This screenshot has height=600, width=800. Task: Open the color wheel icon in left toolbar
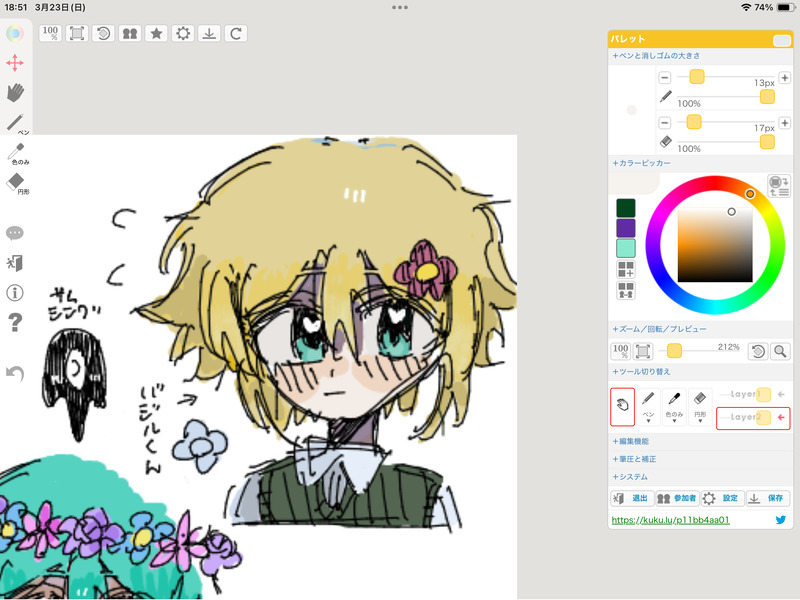point(15,34)
